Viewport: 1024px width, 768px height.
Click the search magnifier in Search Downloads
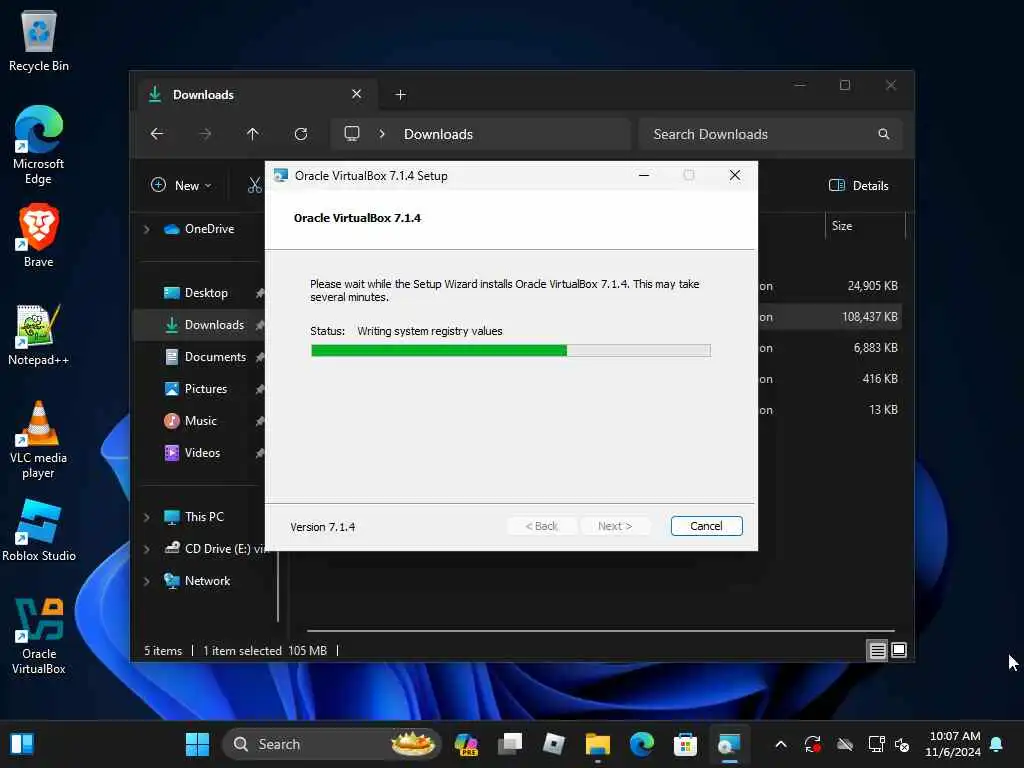coord(884,134)
